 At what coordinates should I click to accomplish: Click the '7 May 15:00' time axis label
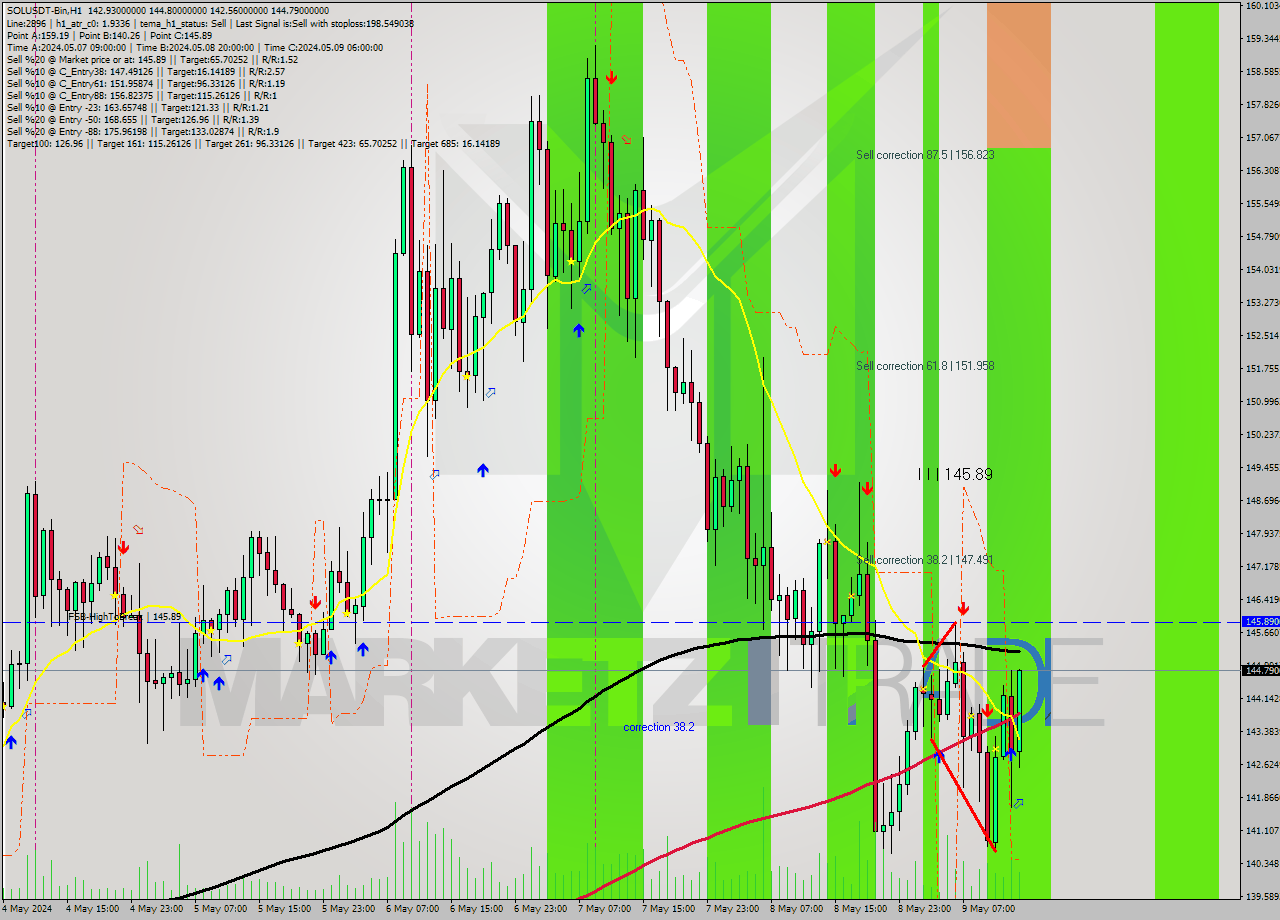(667, 909)
